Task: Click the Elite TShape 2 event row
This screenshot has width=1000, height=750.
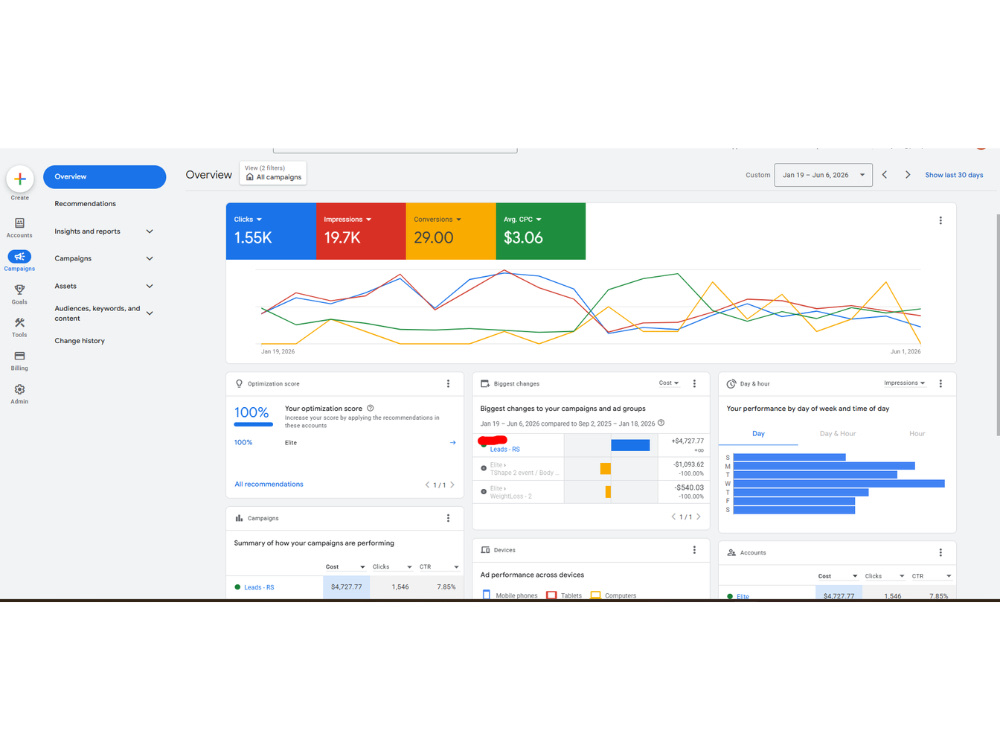Action: pyautogui.click(x=591, y=469)
